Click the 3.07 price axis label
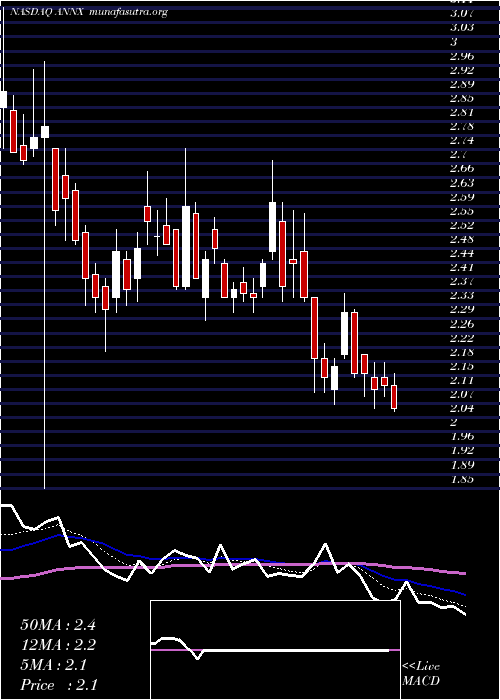Image resolution: width=500 pixels, height=700 pixels. [x=463, y=13]
